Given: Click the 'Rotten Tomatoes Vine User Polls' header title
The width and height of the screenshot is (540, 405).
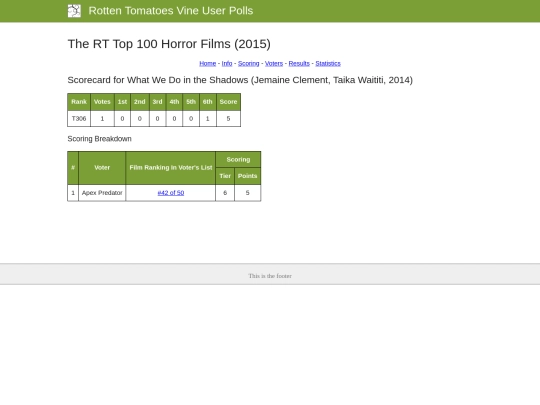Looking at the screenshot, I should 171,11.
